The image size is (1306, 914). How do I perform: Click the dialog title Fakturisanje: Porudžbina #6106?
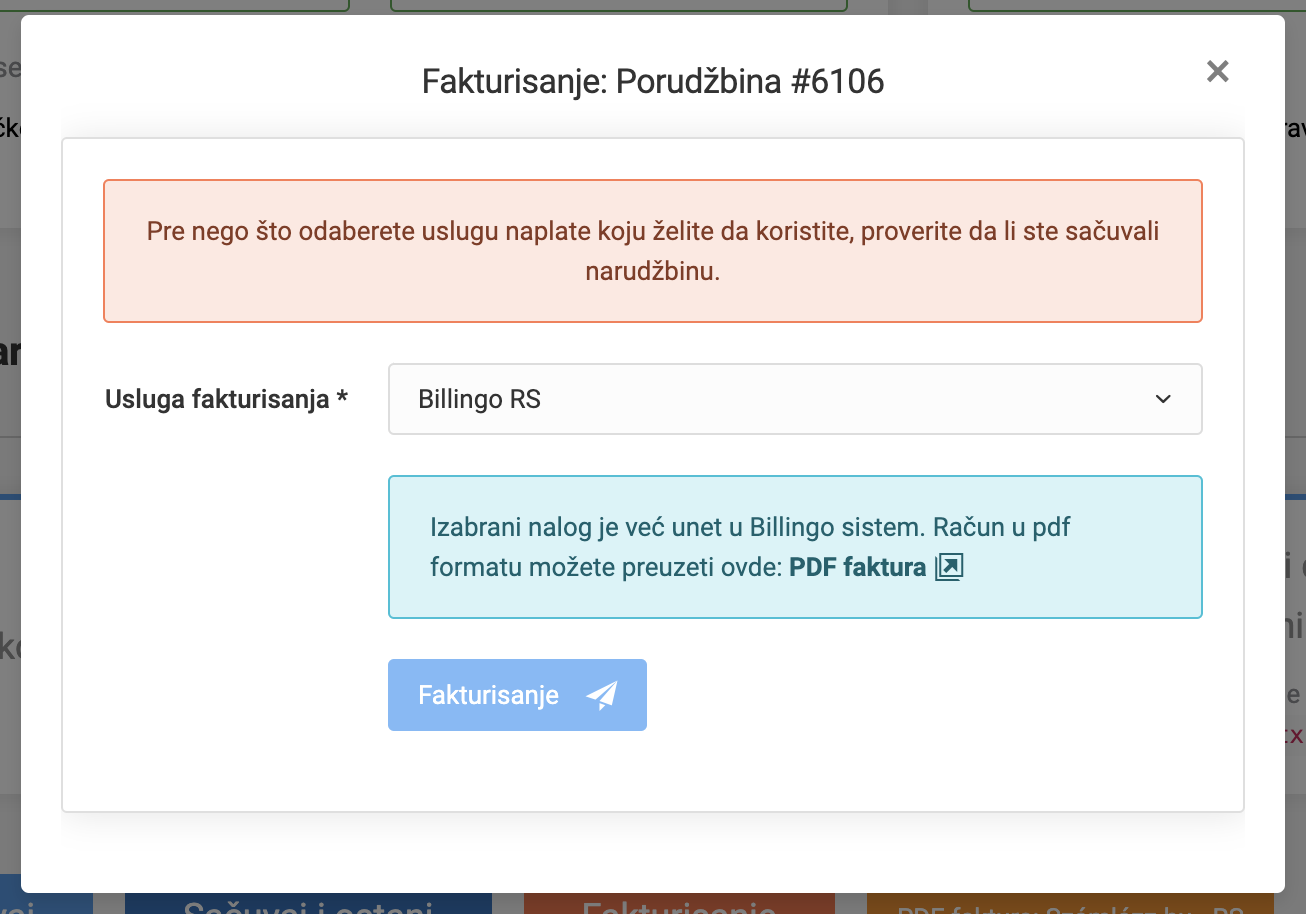point(652,80)
